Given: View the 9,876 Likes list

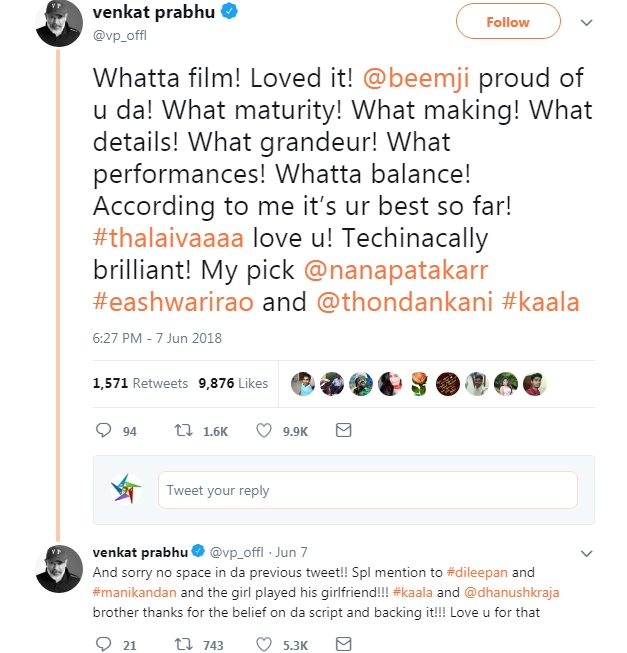Looking at the screenshot, I should (233, 383).
